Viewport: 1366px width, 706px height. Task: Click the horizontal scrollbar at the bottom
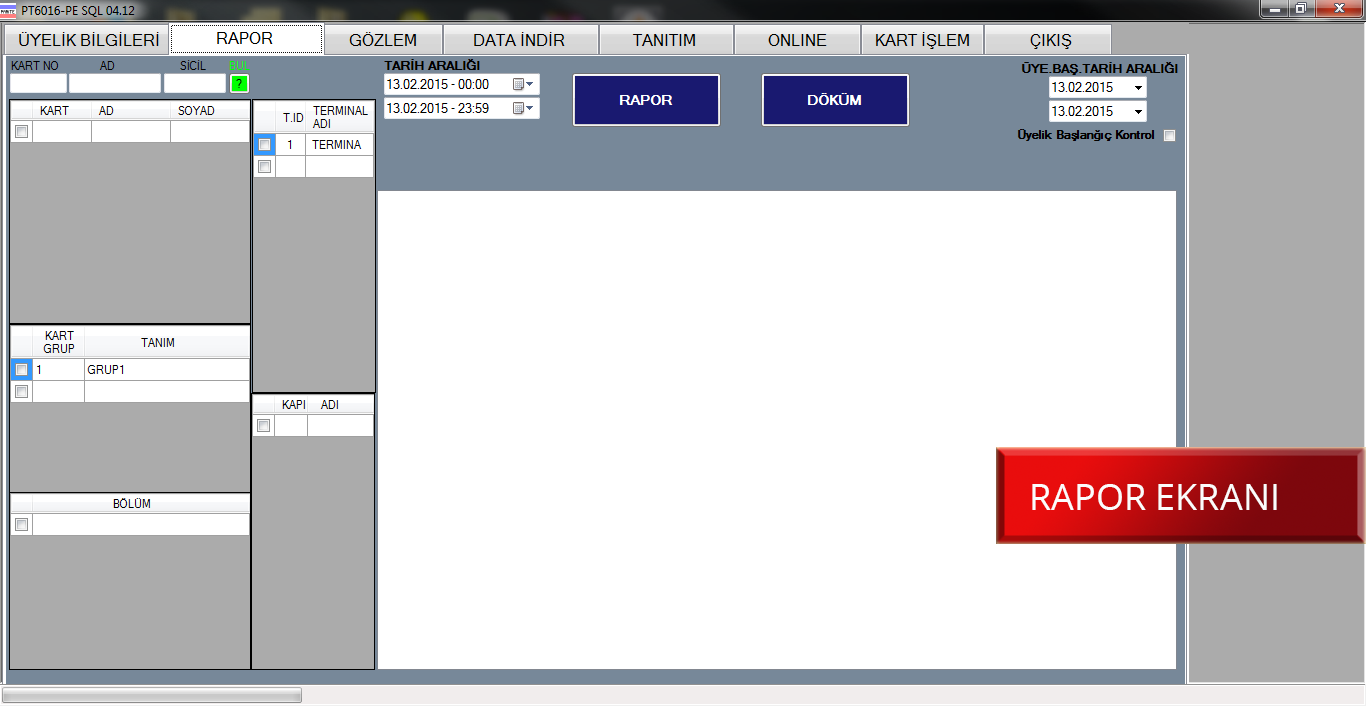pyautogui.click(x=152, y=695)
